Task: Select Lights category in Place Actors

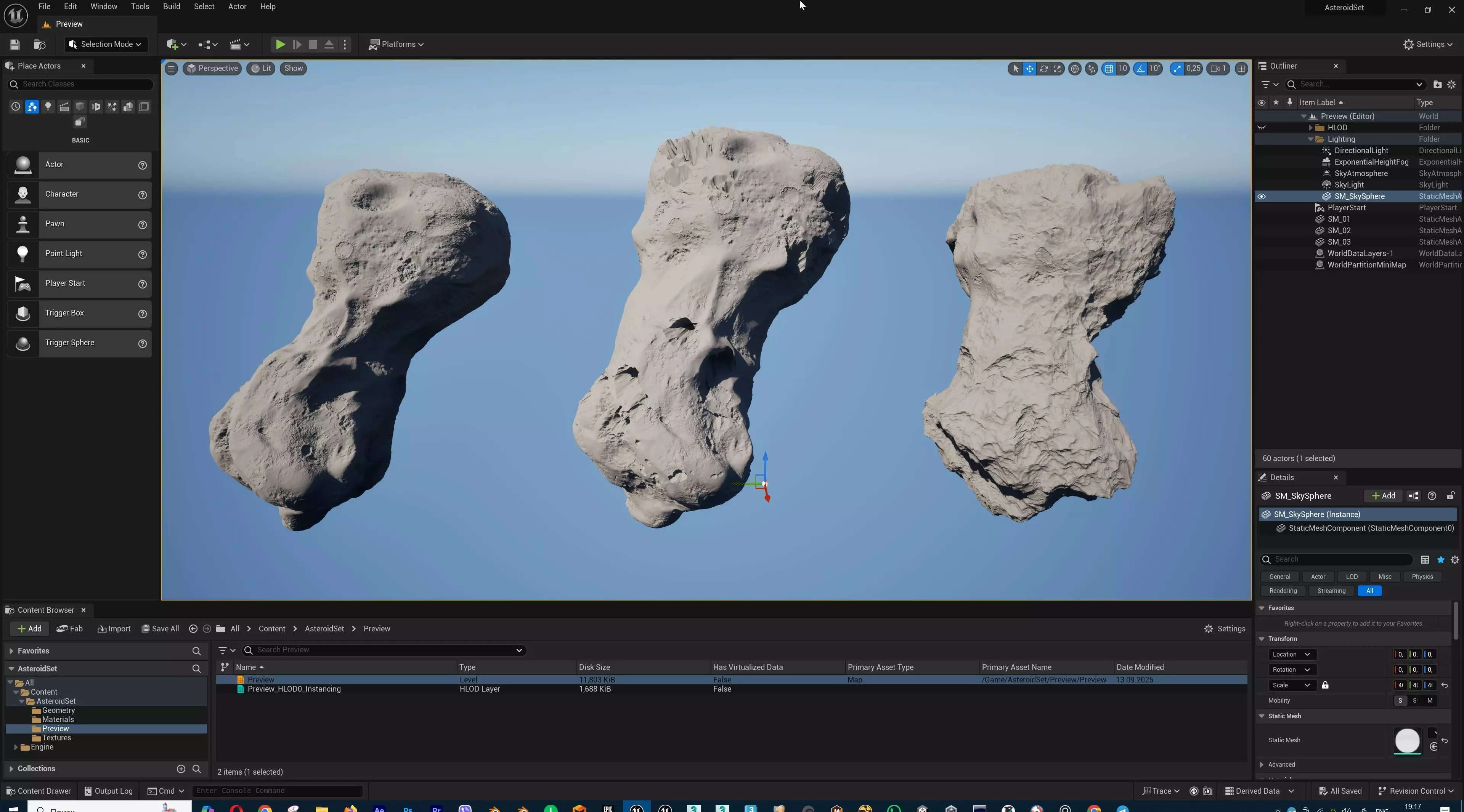Action: click(x=48, y=107)
